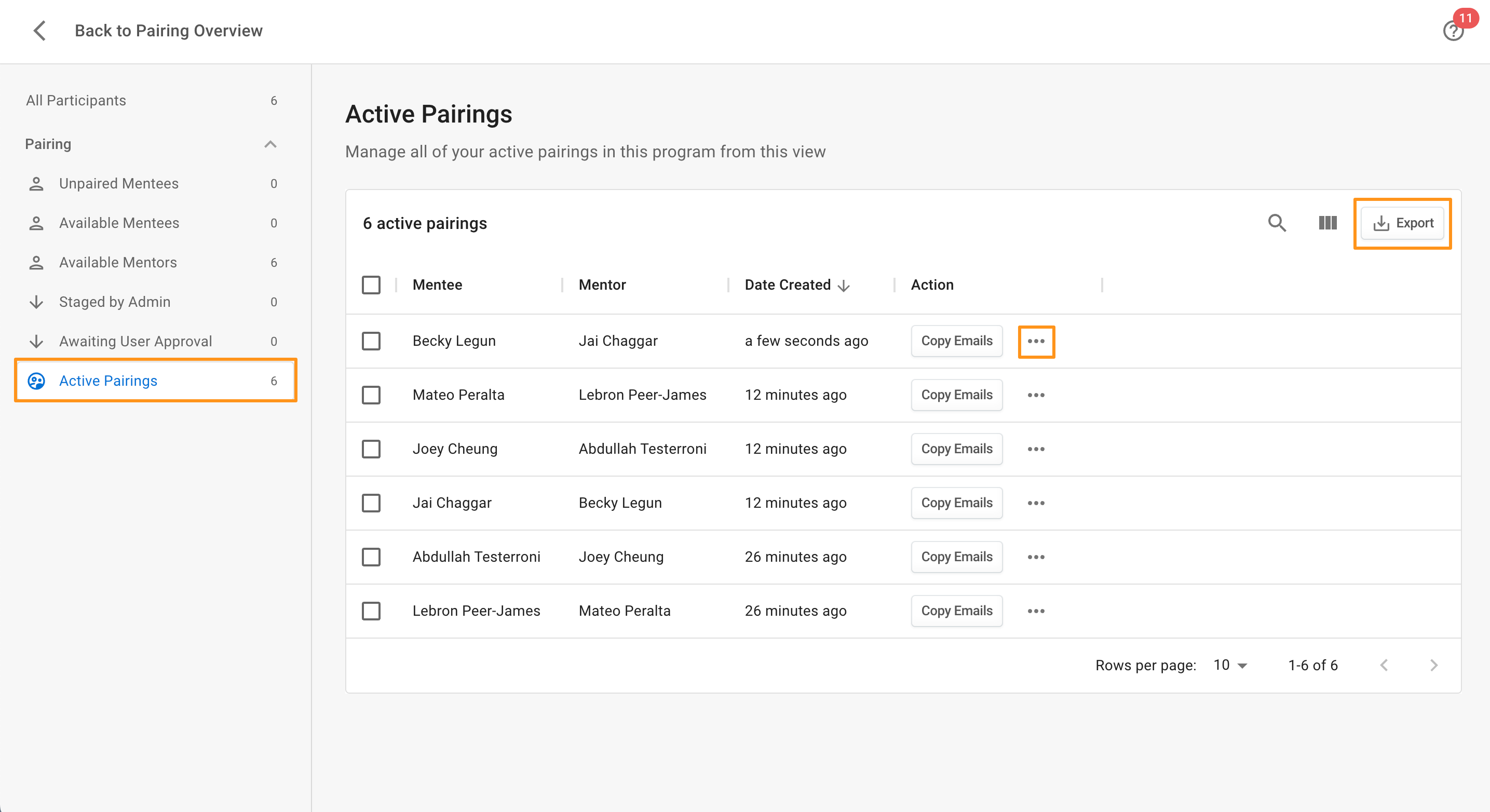This screenshot has height=812, width=1490.
Task: Go to previous page arrow
Action: point(1384,665)
